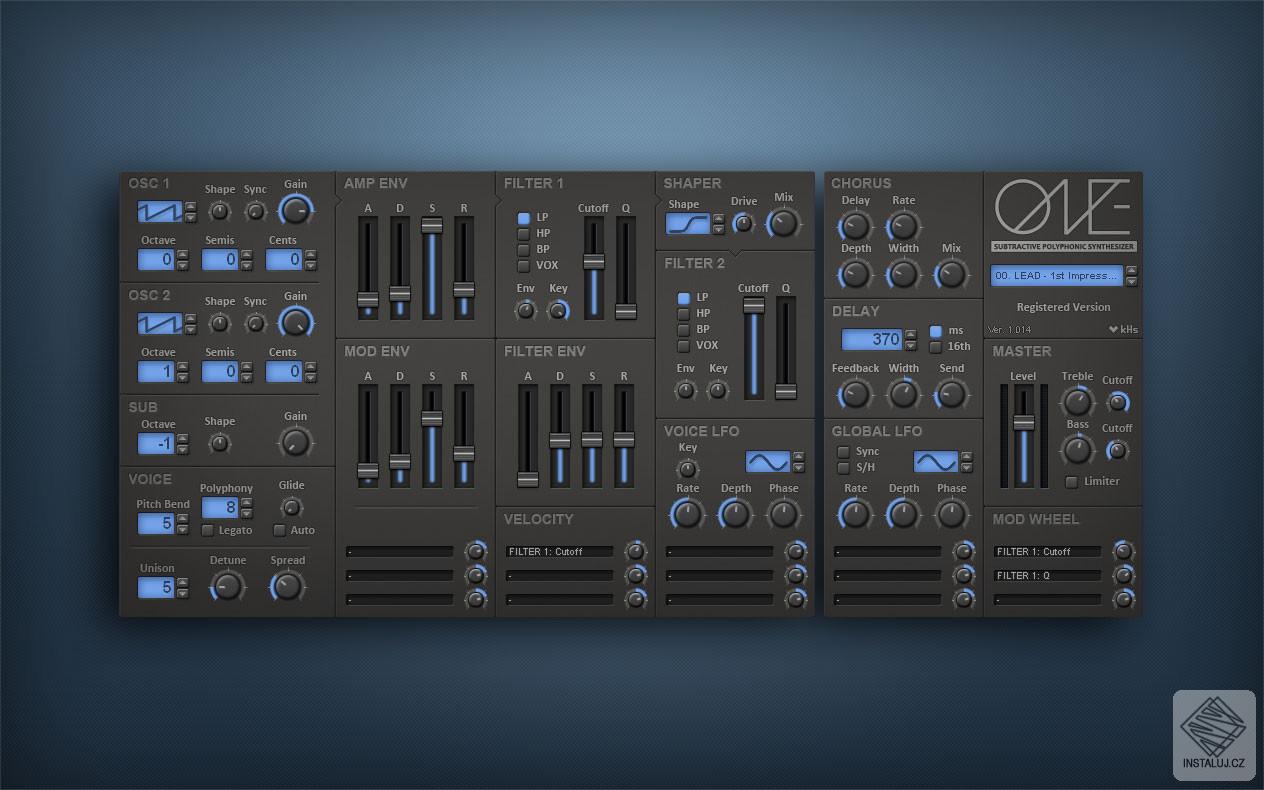Click the OSC 2 Octave stepper arrows
This screenshot has height=790, width=1264.
pos(182,371)
